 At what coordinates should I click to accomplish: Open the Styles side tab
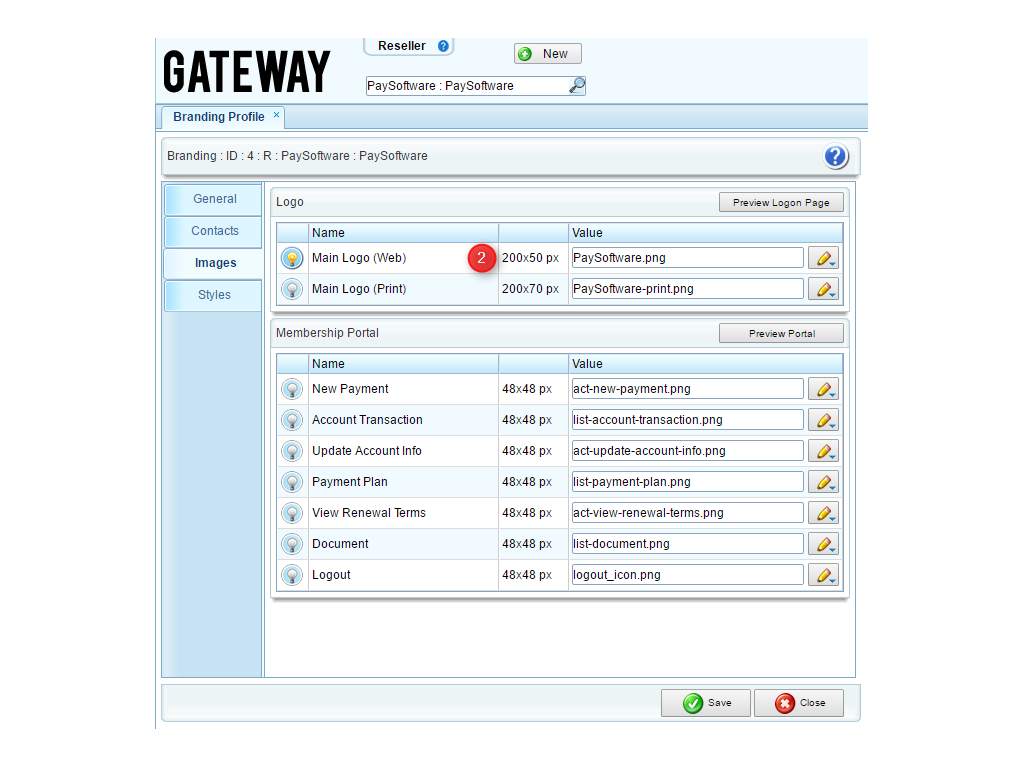[214, 295]
